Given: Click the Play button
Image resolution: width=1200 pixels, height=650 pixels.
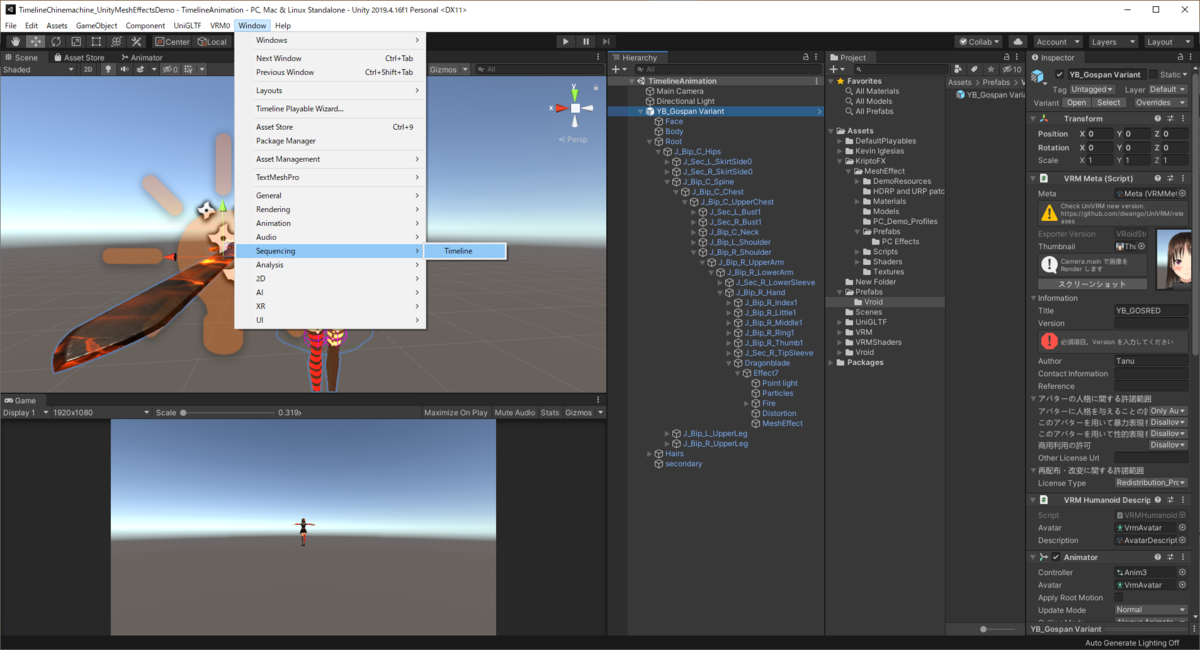Looking at the screenshot, I should (566, 42).
